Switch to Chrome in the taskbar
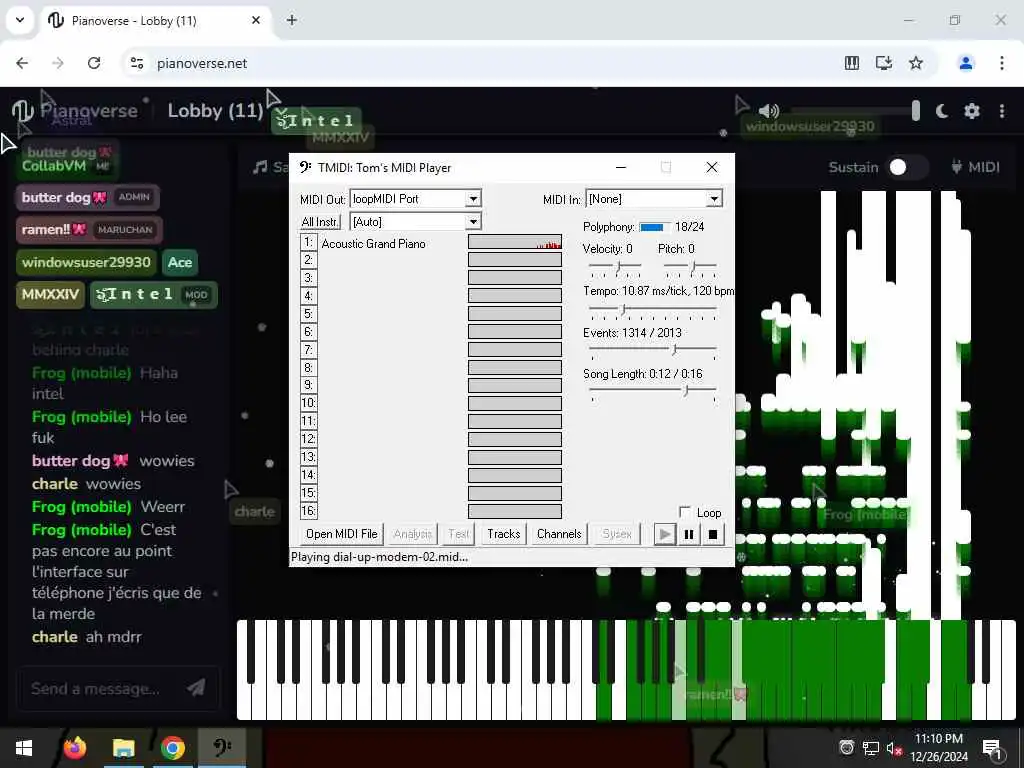Viewport: 1024px width, 768px height. (x=172, y=747)
